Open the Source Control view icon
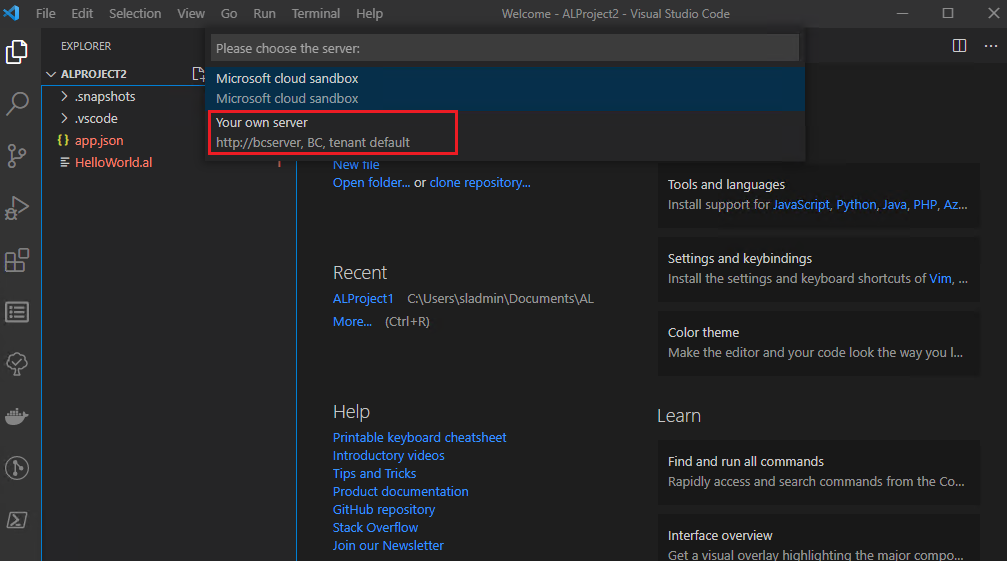This screenshot has width=1007, height=561. [x=17, y=156]
